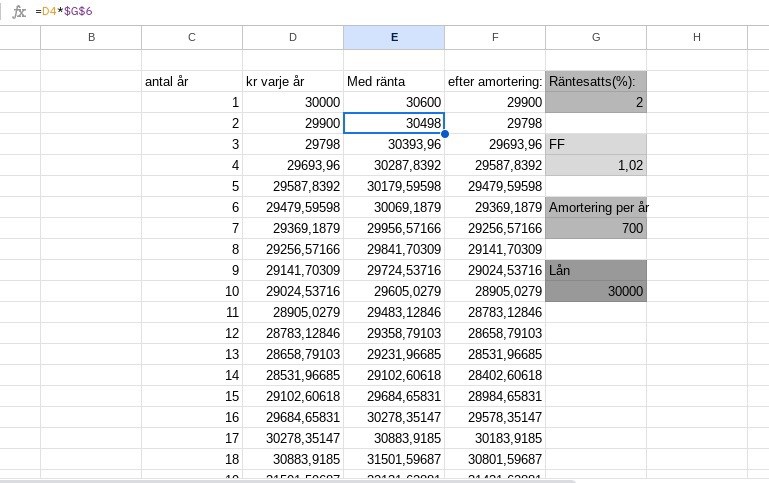This screenshot has width=769, height=483.
Task: Select column F header
Action: (x=495, y=37)
